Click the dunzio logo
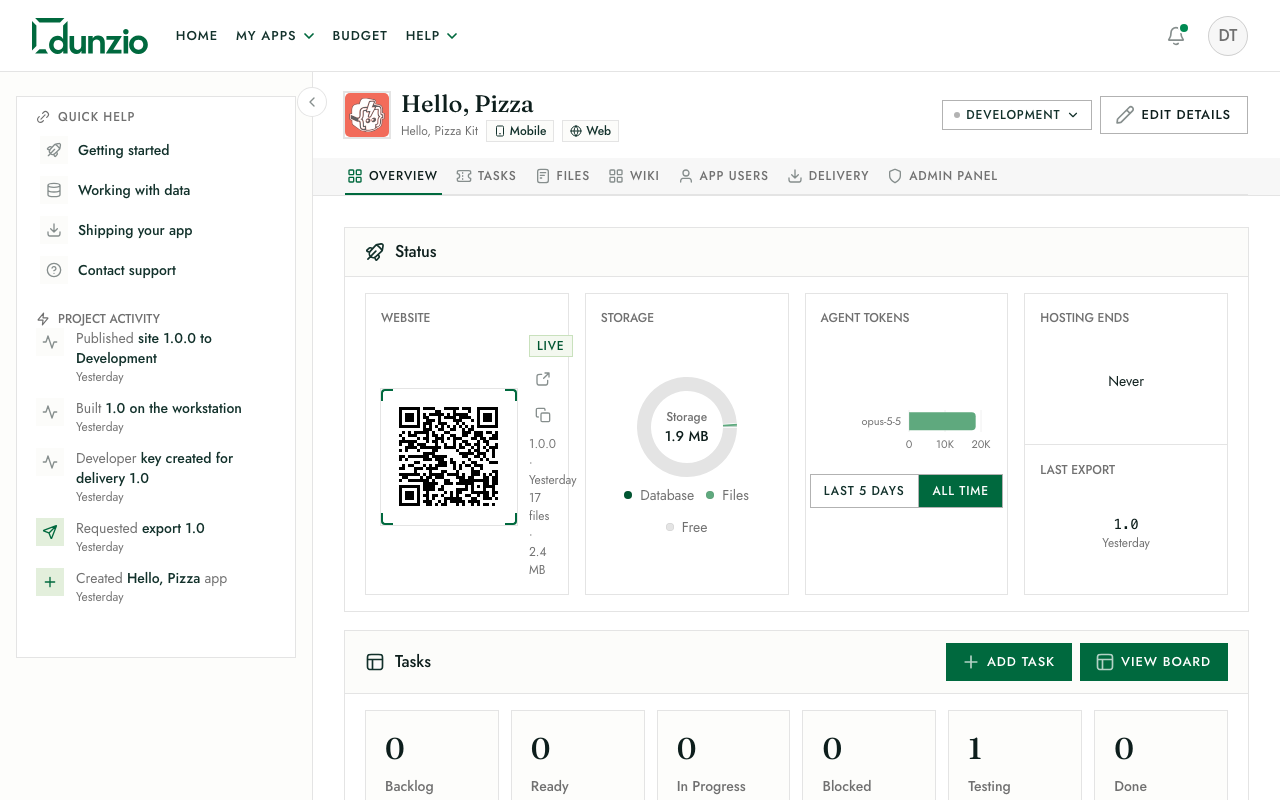The image size is (1280, 800). (x=90, y=36)
